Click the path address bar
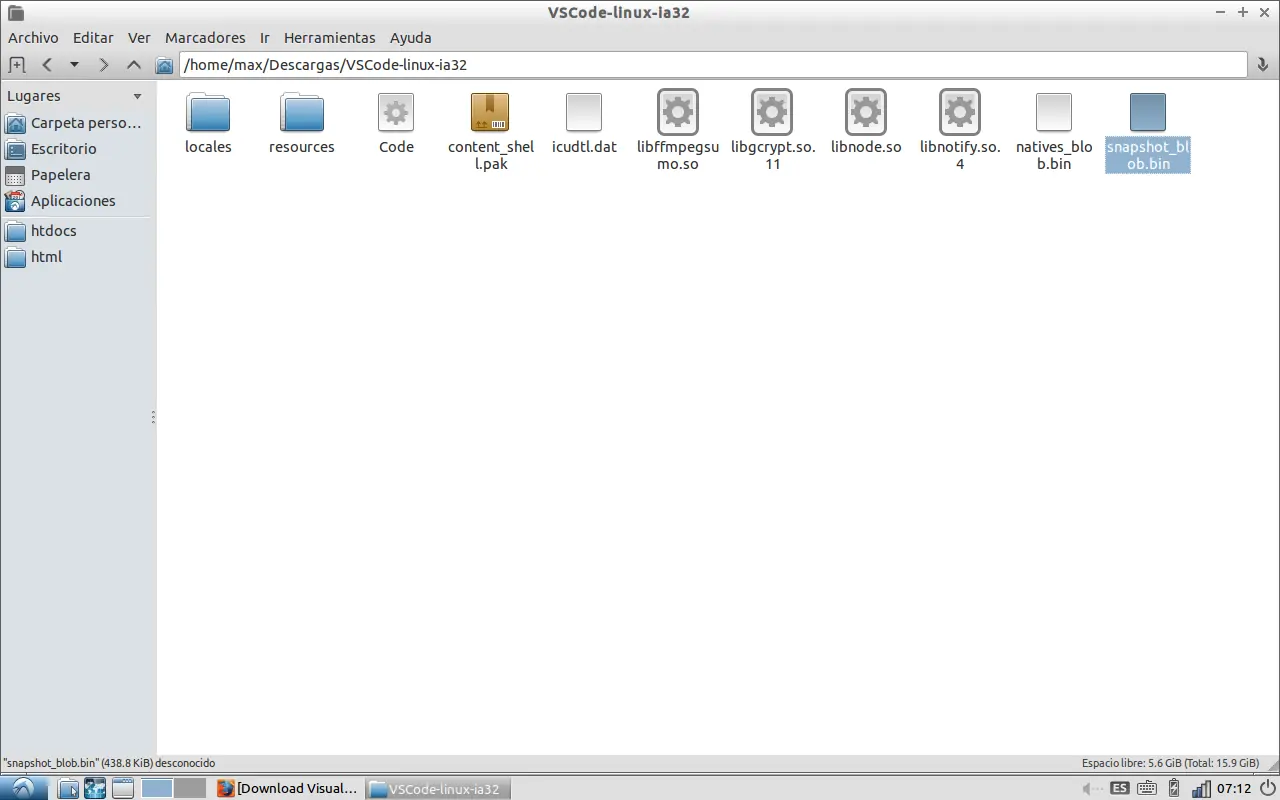The height and width of the screenshot is (800, 1280). [x=713, y=65]
